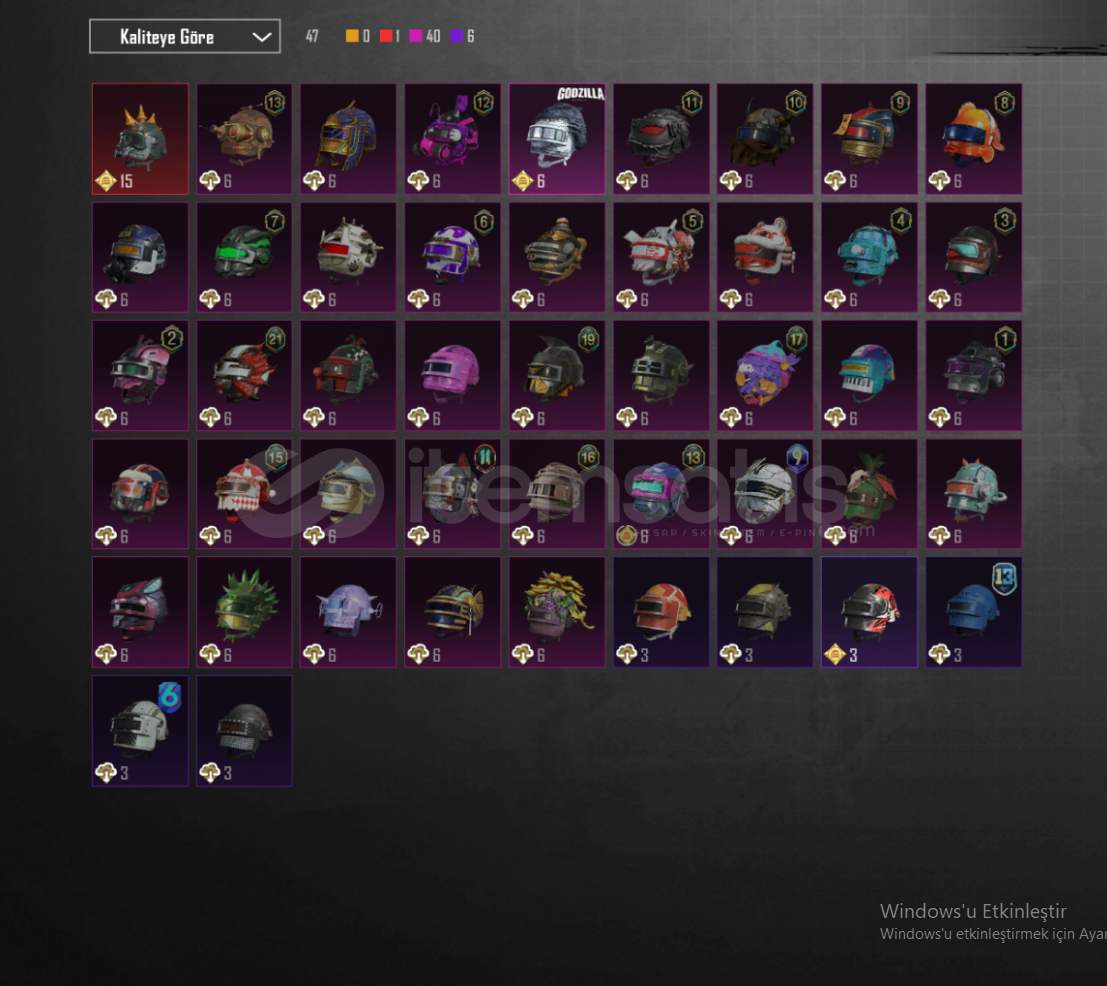
Task: Pick the orange helmet with badge 8
Action: 974,139
